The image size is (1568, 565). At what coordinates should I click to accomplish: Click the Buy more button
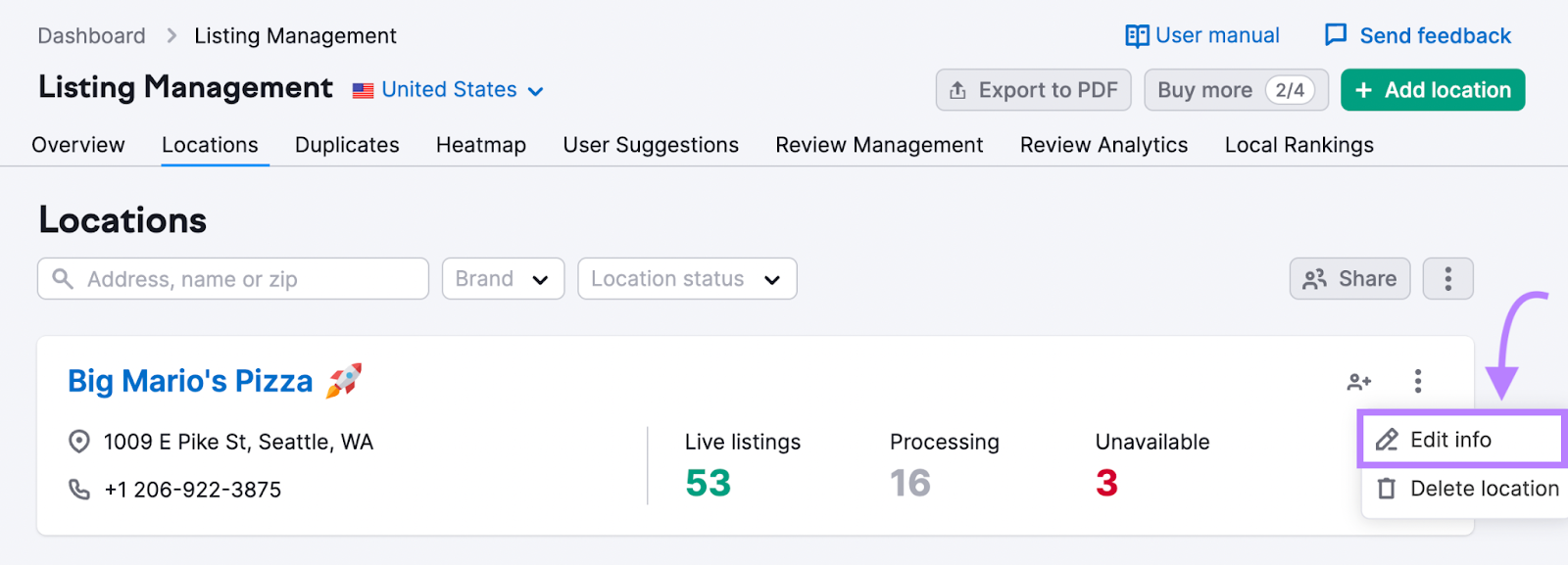(1235, 90)
